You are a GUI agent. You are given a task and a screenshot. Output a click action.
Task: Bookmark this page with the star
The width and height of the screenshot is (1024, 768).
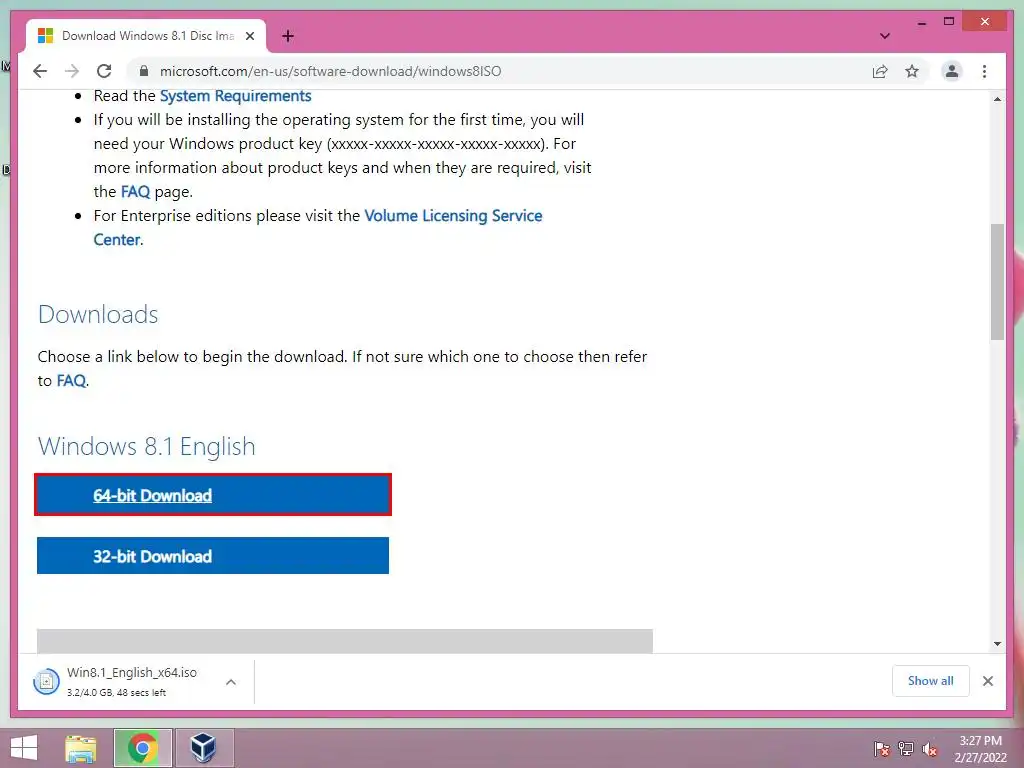click(x=912, y=71)
